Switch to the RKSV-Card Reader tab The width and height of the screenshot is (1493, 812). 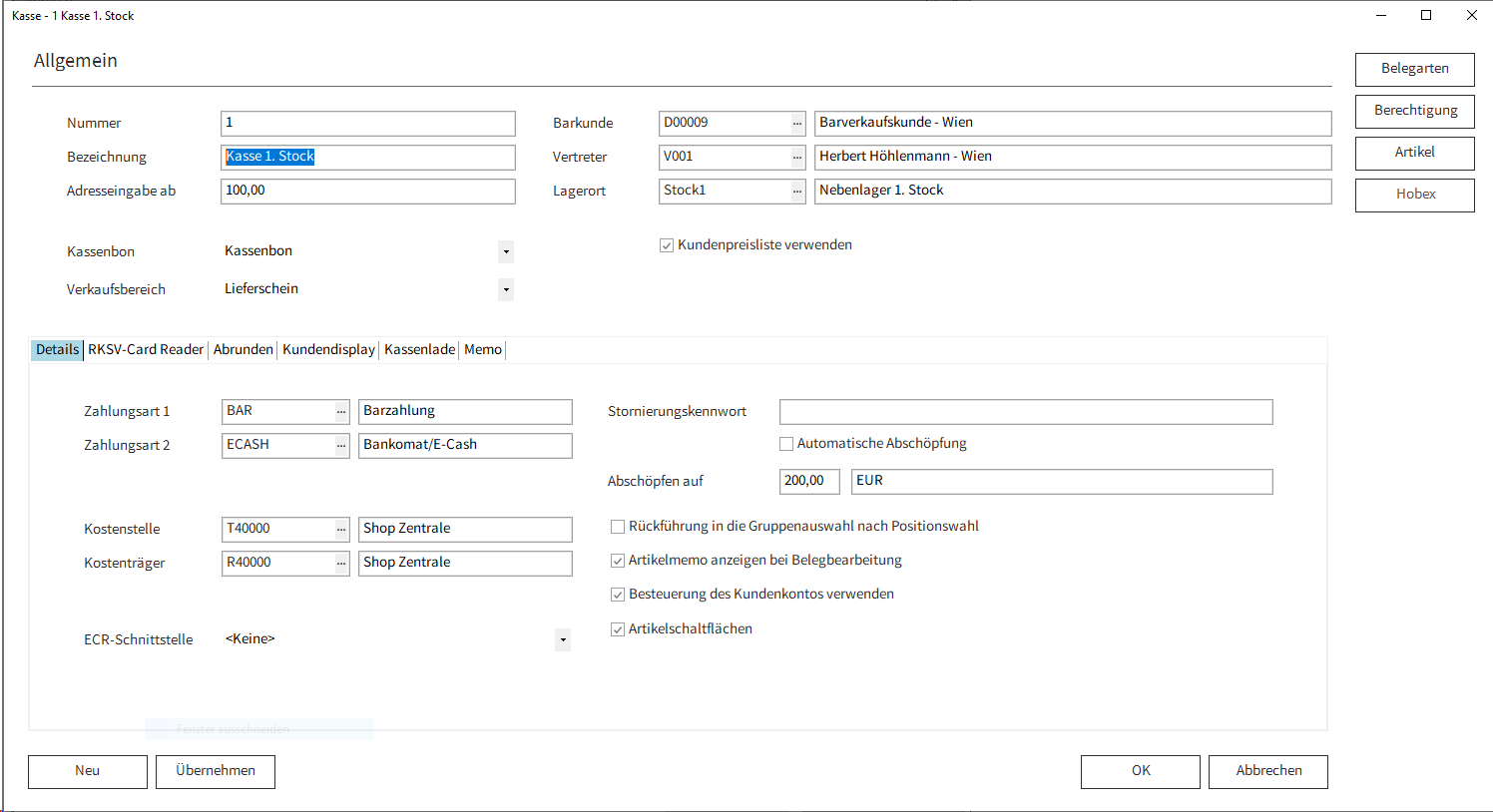pyautogui.click(x=146, y=350)
